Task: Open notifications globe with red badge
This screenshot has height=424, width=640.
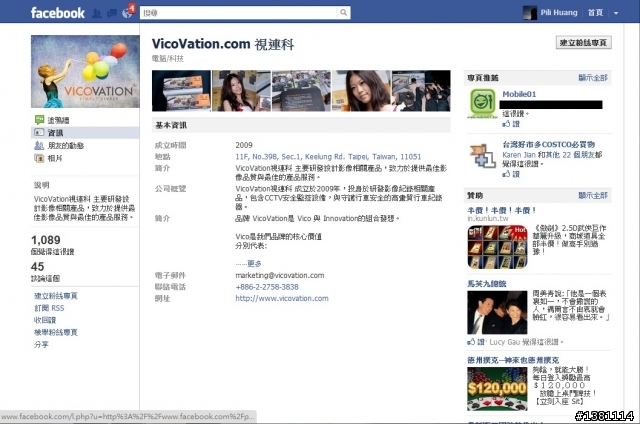Action: pyautogui.click(x=128, y=12)
